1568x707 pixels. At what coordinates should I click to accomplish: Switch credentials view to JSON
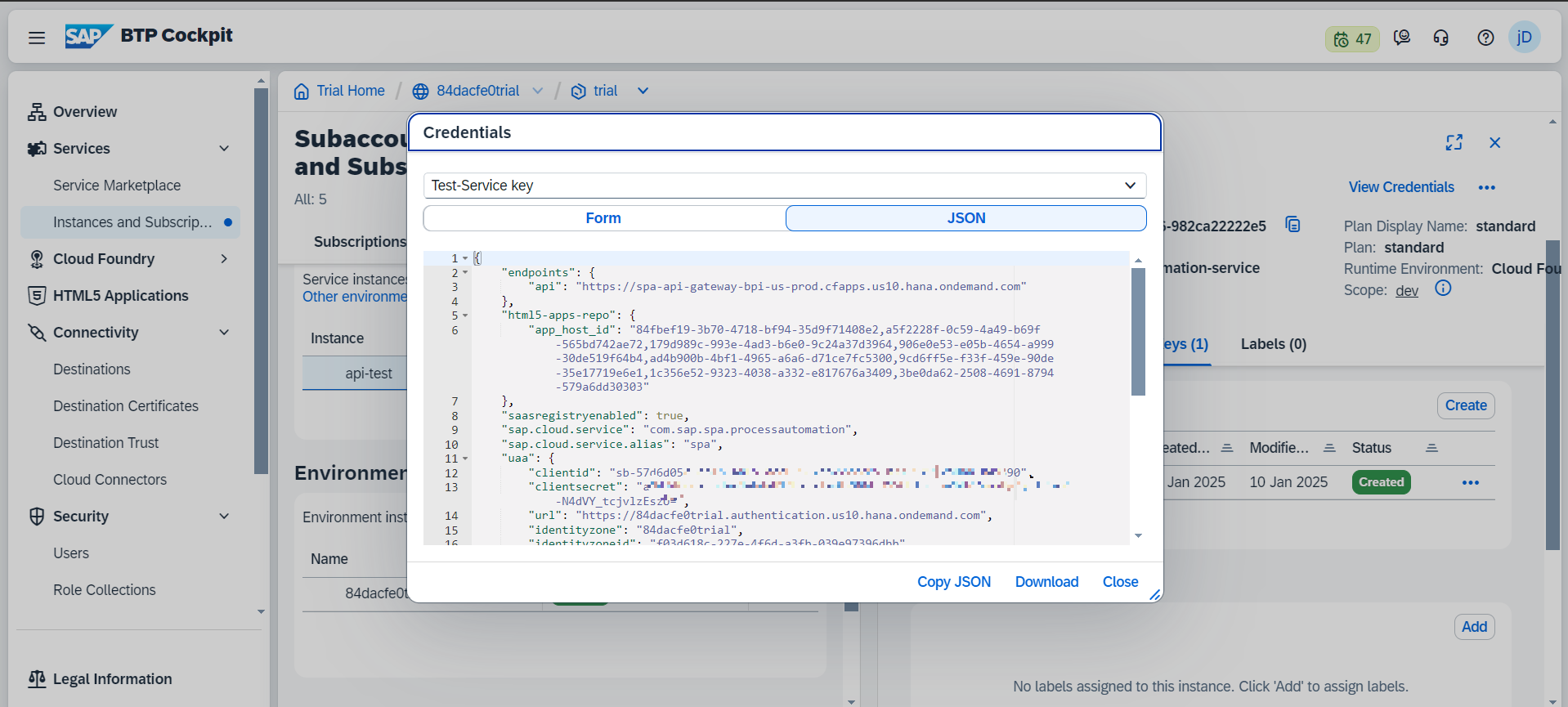[965, 218]
